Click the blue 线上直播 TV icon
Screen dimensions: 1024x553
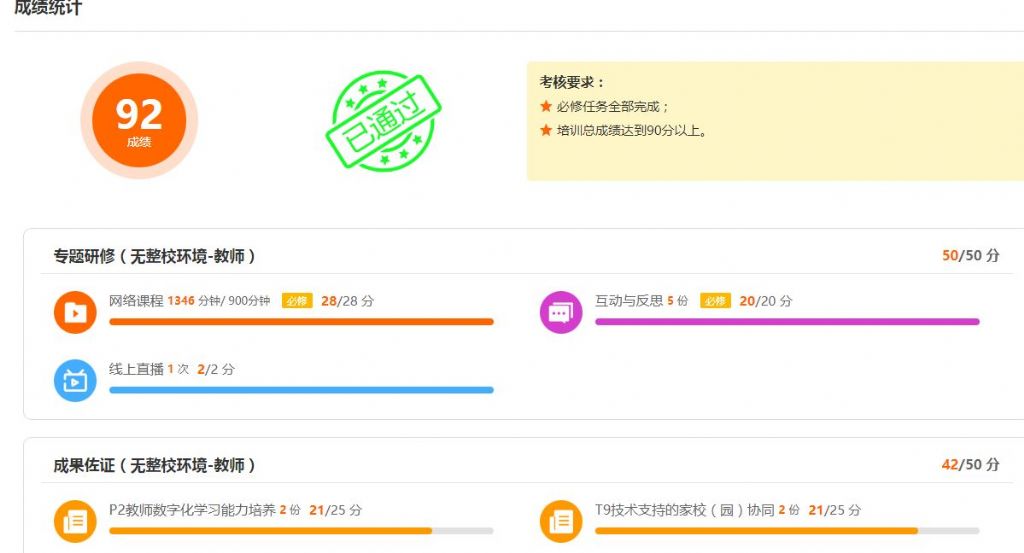point(75,381)
